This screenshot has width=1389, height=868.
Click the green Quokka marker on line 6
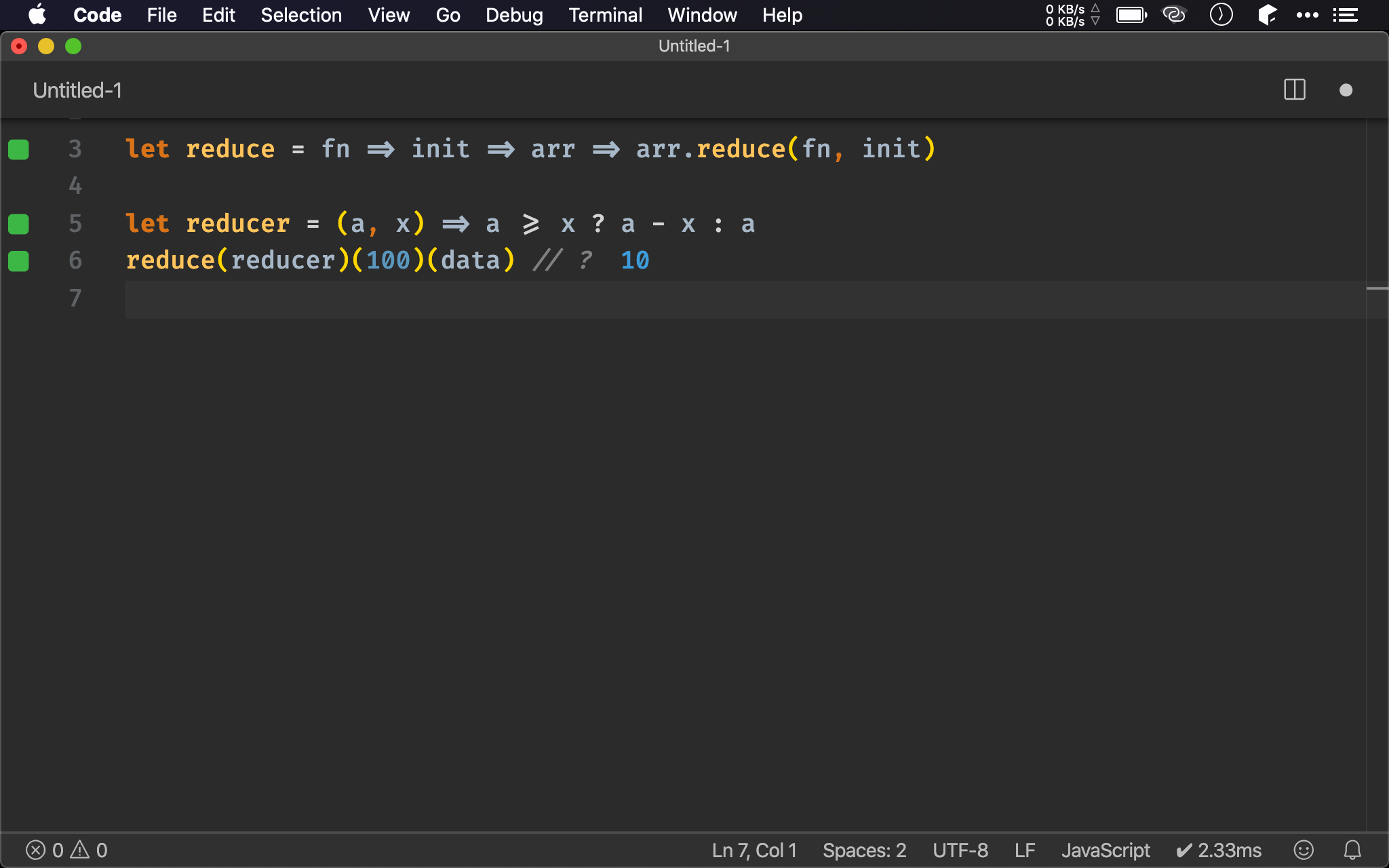click(x=18, y=261)
